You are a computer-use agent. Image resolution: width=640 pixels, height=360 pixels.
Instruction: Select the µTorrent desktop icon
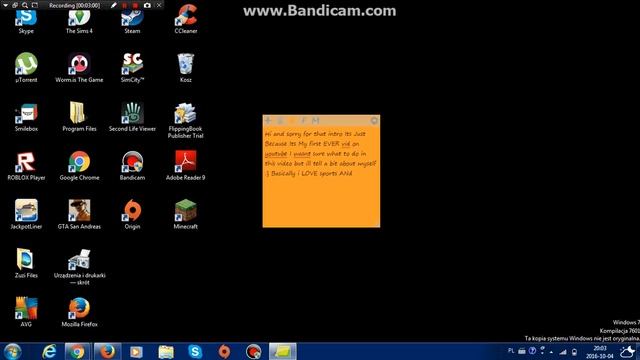pyautogui.click(x=26, y=68)
